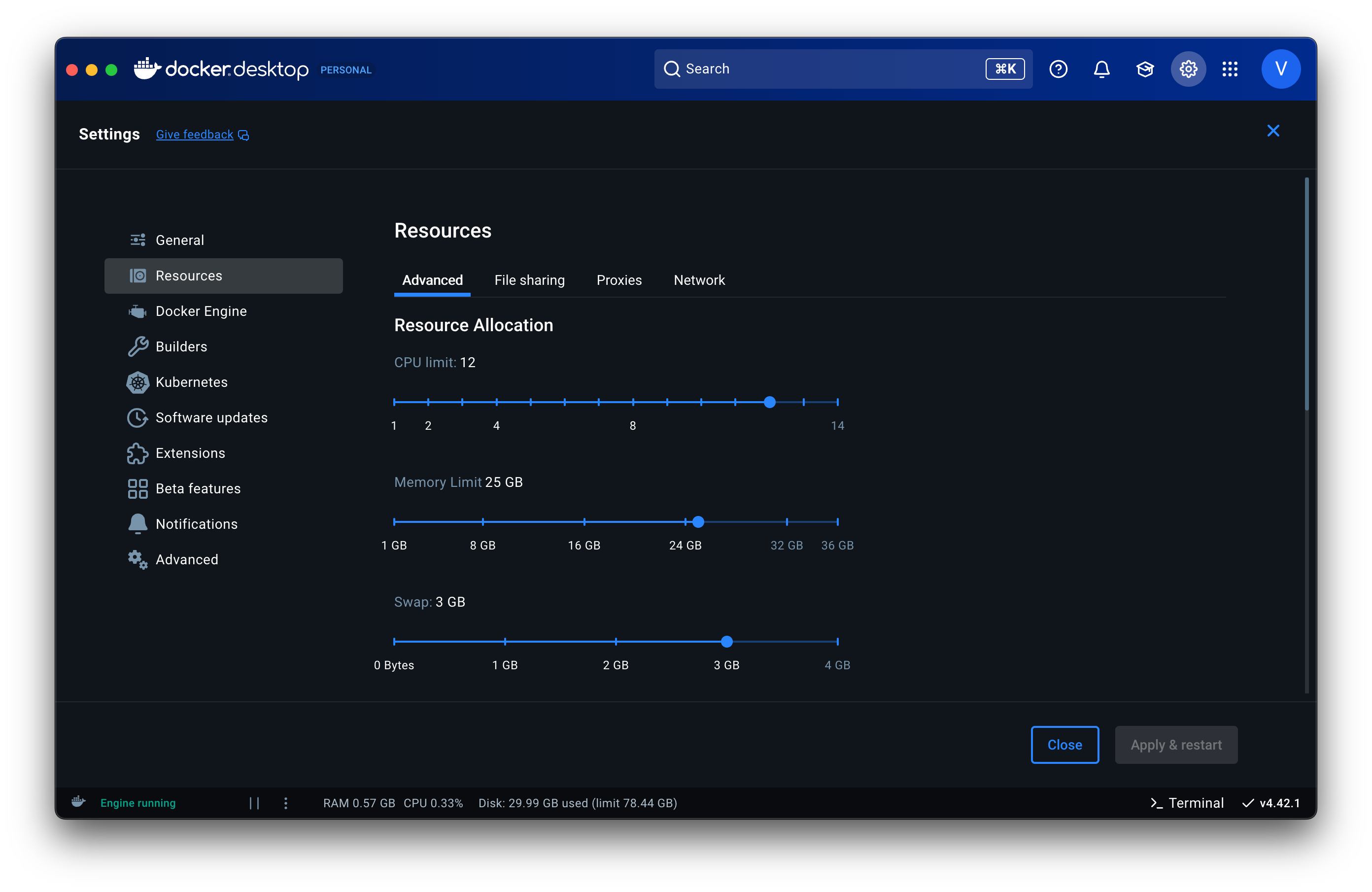
Task: Click the settings vertical scrollbar
Action: click(1306, 294)
